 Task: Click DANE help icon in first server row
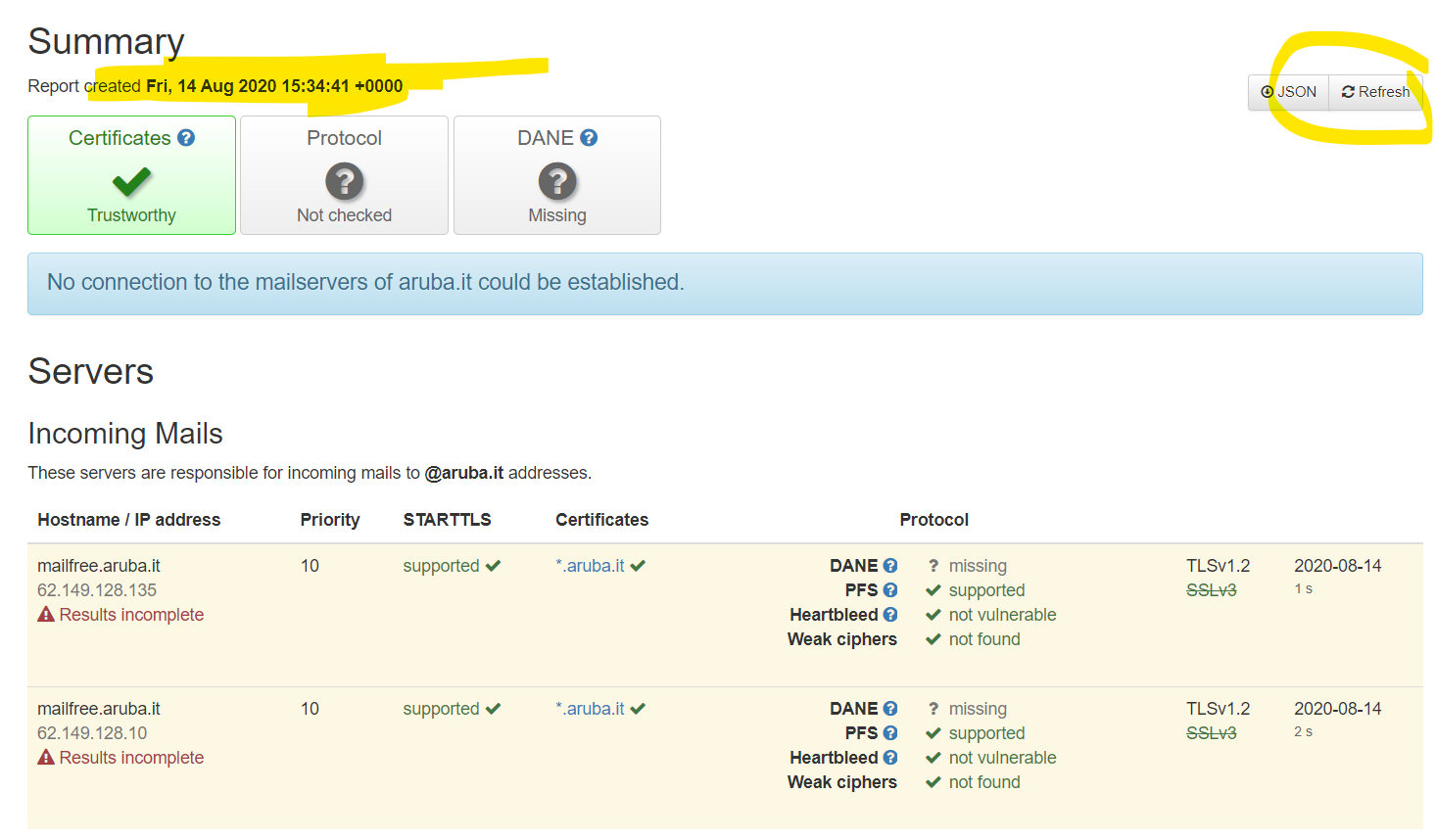[890, 566]
